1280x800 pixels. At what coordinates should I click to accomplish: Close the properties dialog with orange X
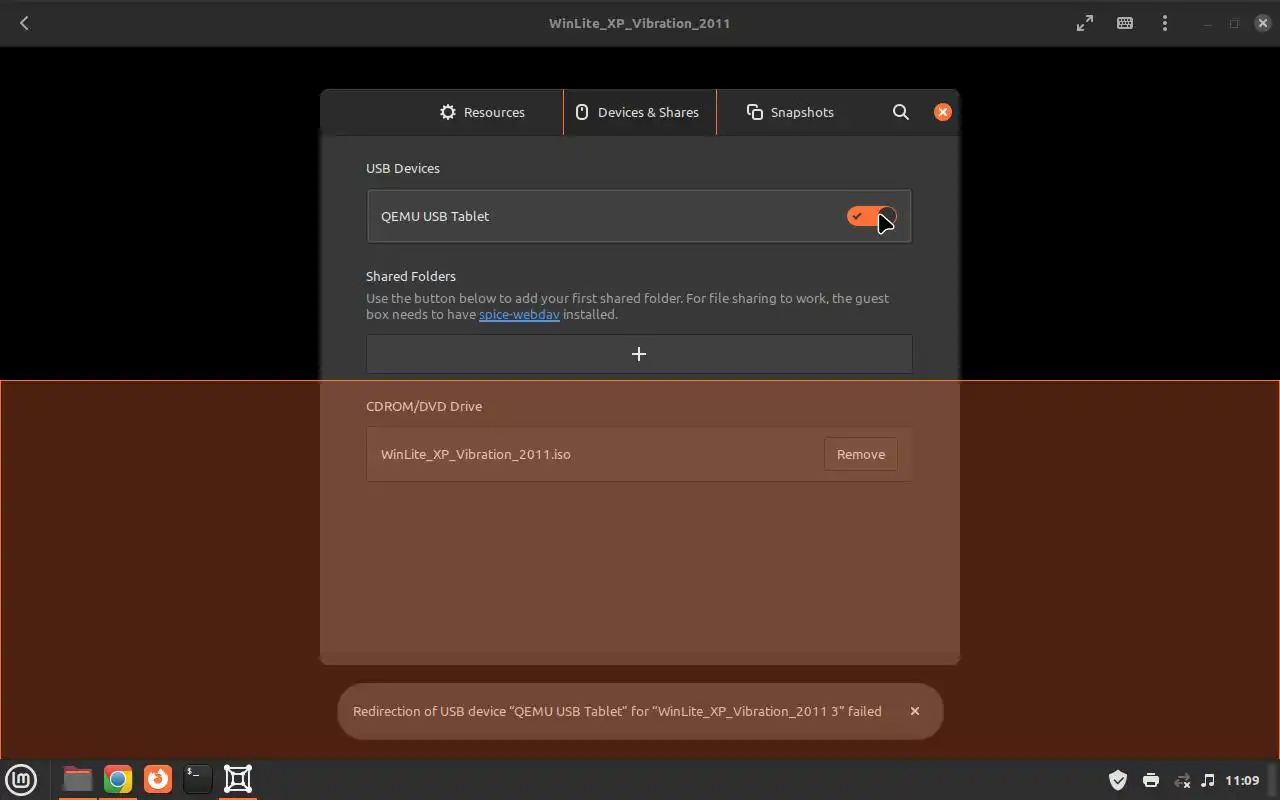[942, 112]
